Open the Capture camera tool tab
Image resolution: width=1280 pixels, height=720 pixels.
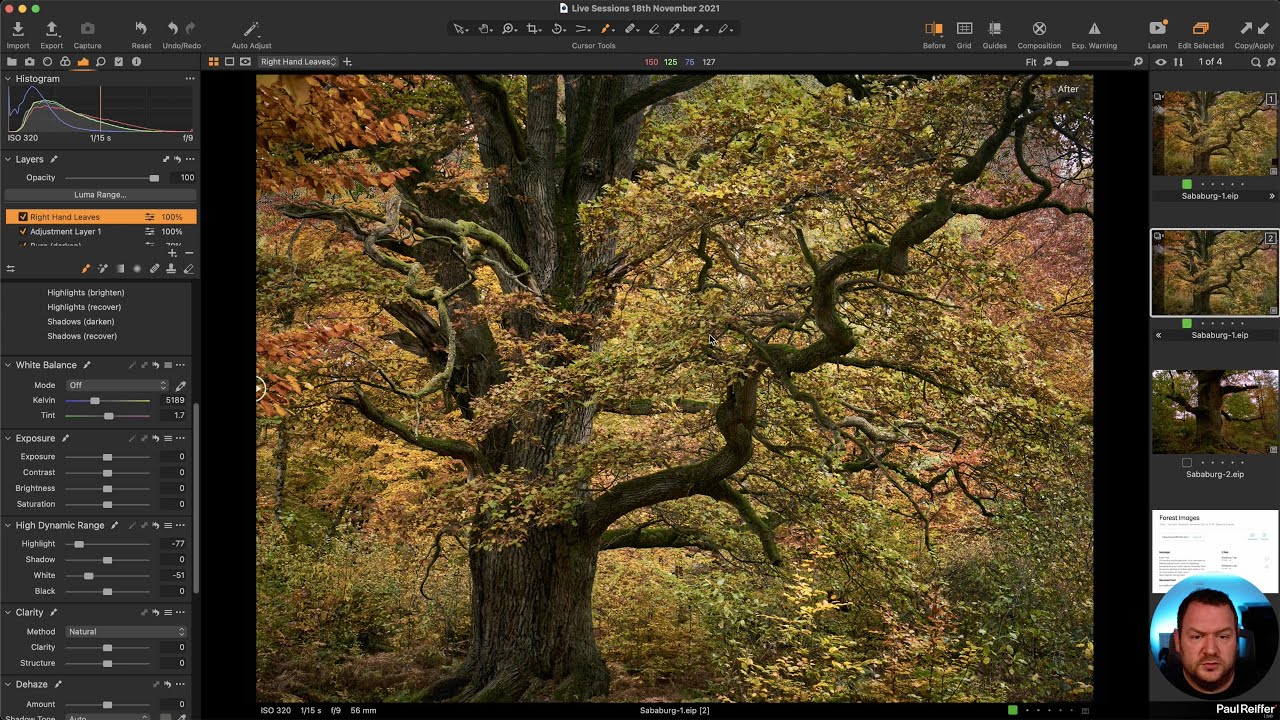tap(29, 62)
